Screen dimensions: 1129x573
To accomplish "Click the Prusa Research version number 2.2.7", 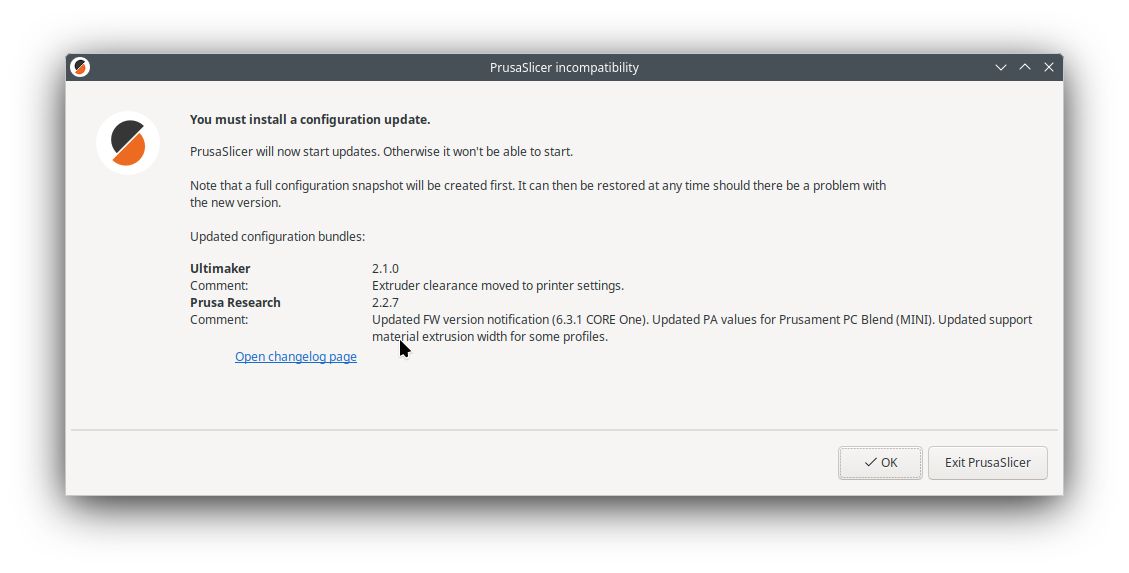I will [385, 303].
